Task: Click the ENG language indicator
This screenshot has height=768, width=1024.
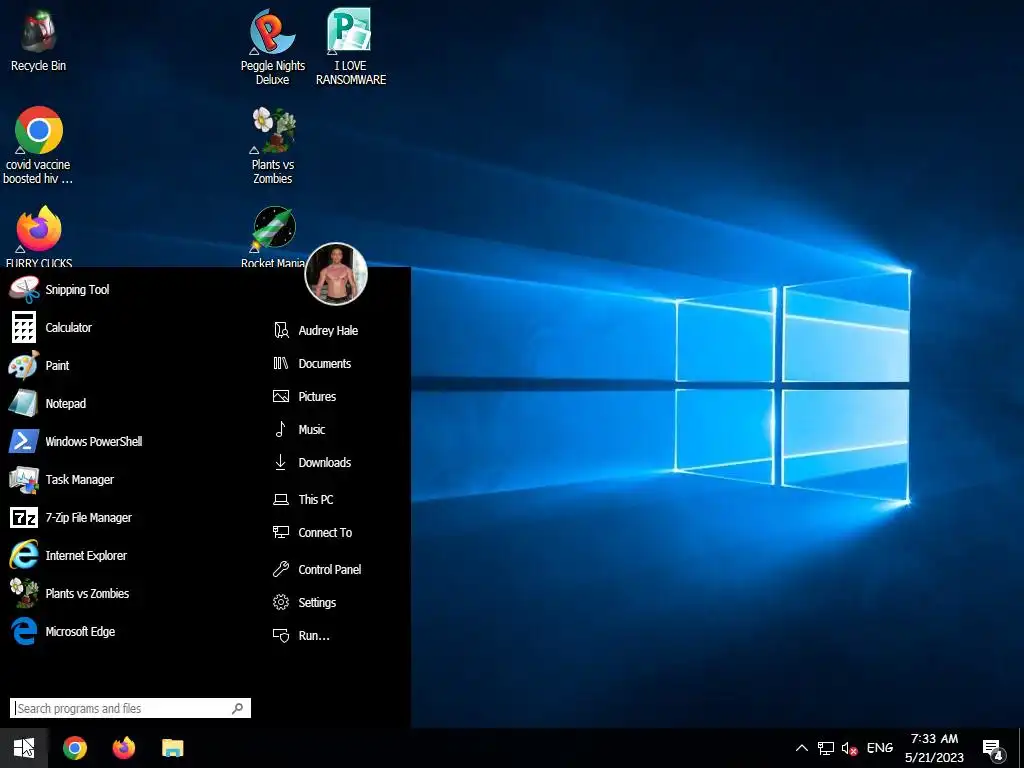Action: pos(880,748)
